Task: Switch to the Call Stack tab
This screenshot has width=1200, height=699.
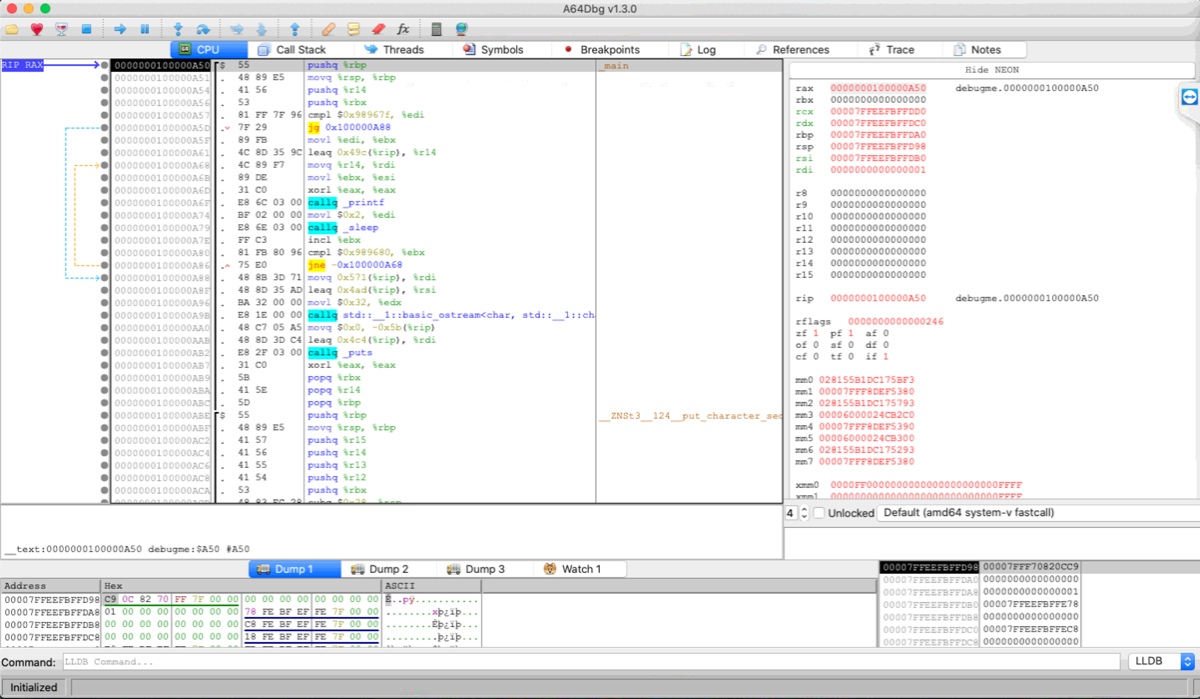Action: pos(291,49)
